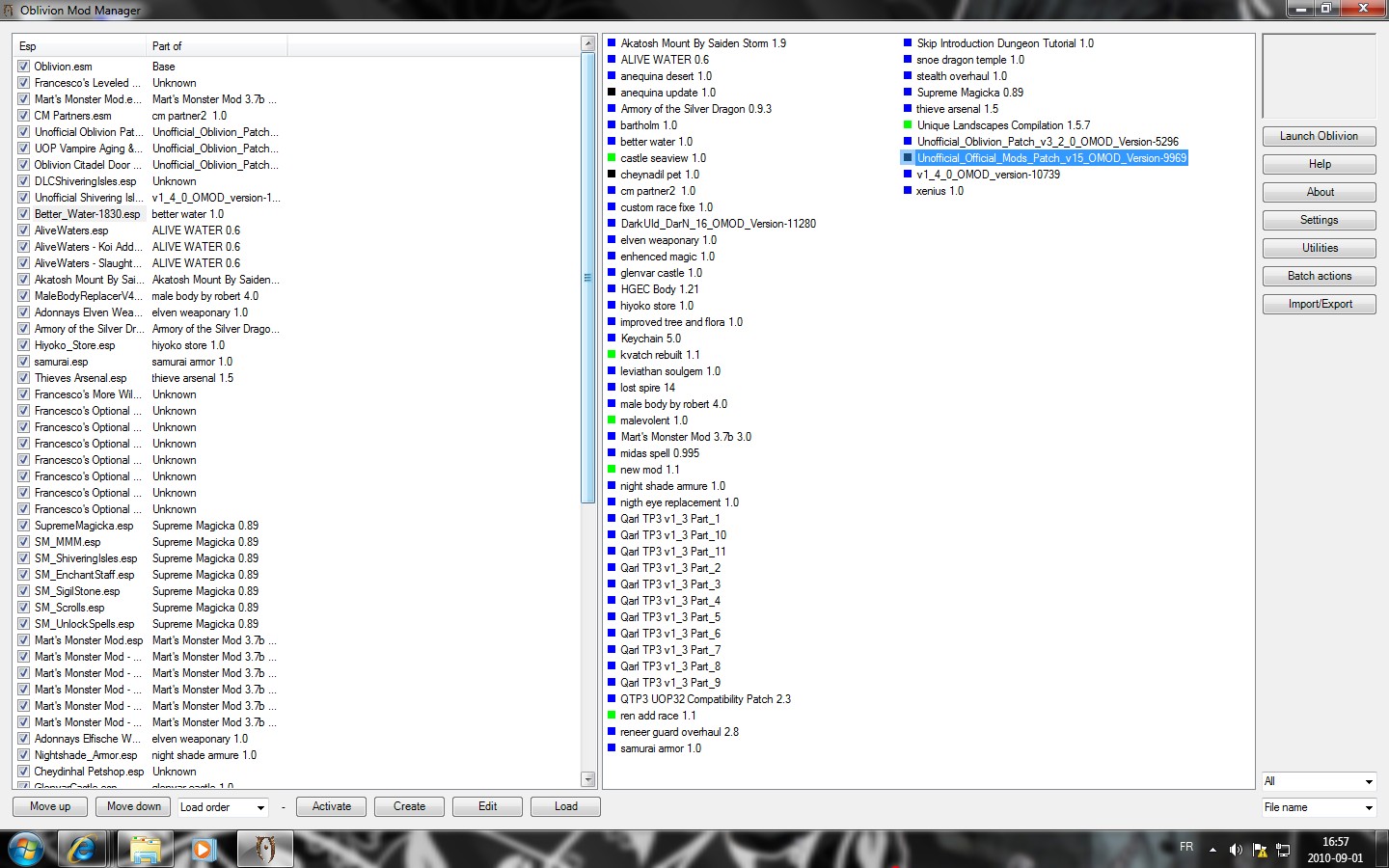
Task: Uncheck the samurai.esp checkbox
Action: (x=23, y=362)
